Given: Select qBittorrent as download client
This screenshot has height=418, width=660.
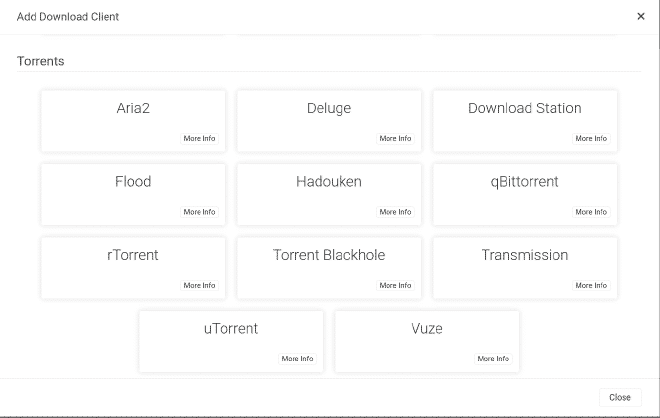Looking at the screenshot, I should coord(525,194).
